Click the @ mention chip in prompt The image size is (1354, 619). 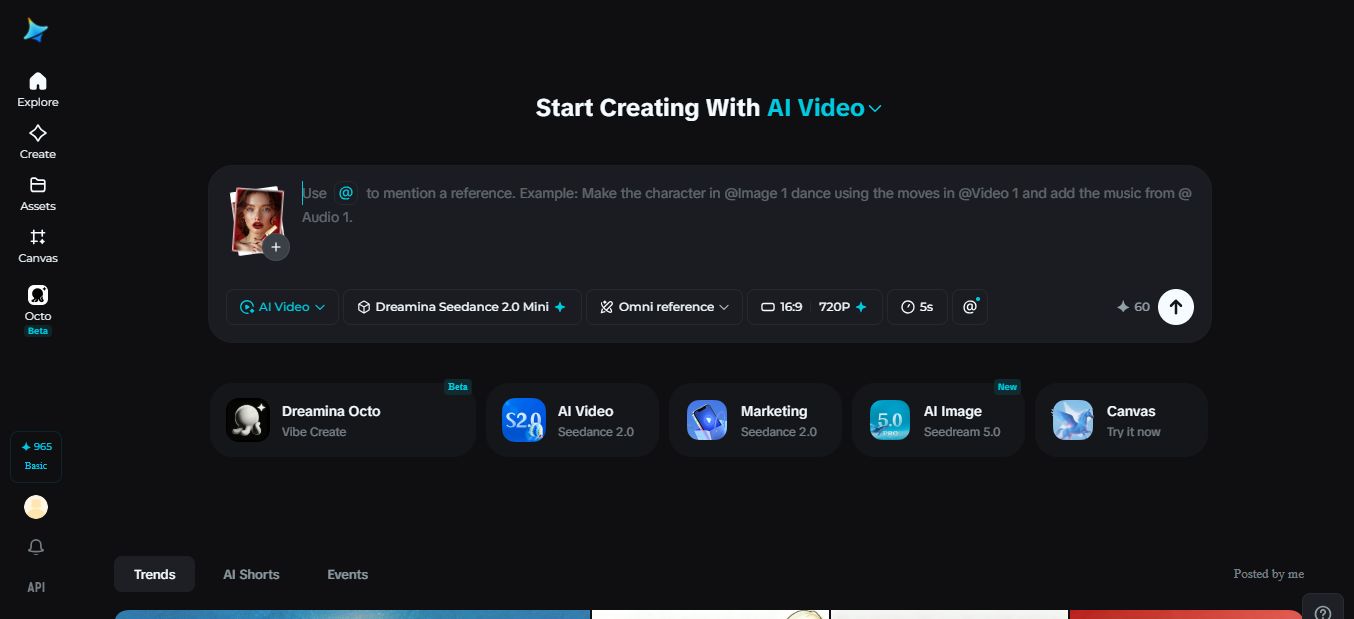pyautogui.click(x=346, y=193)
